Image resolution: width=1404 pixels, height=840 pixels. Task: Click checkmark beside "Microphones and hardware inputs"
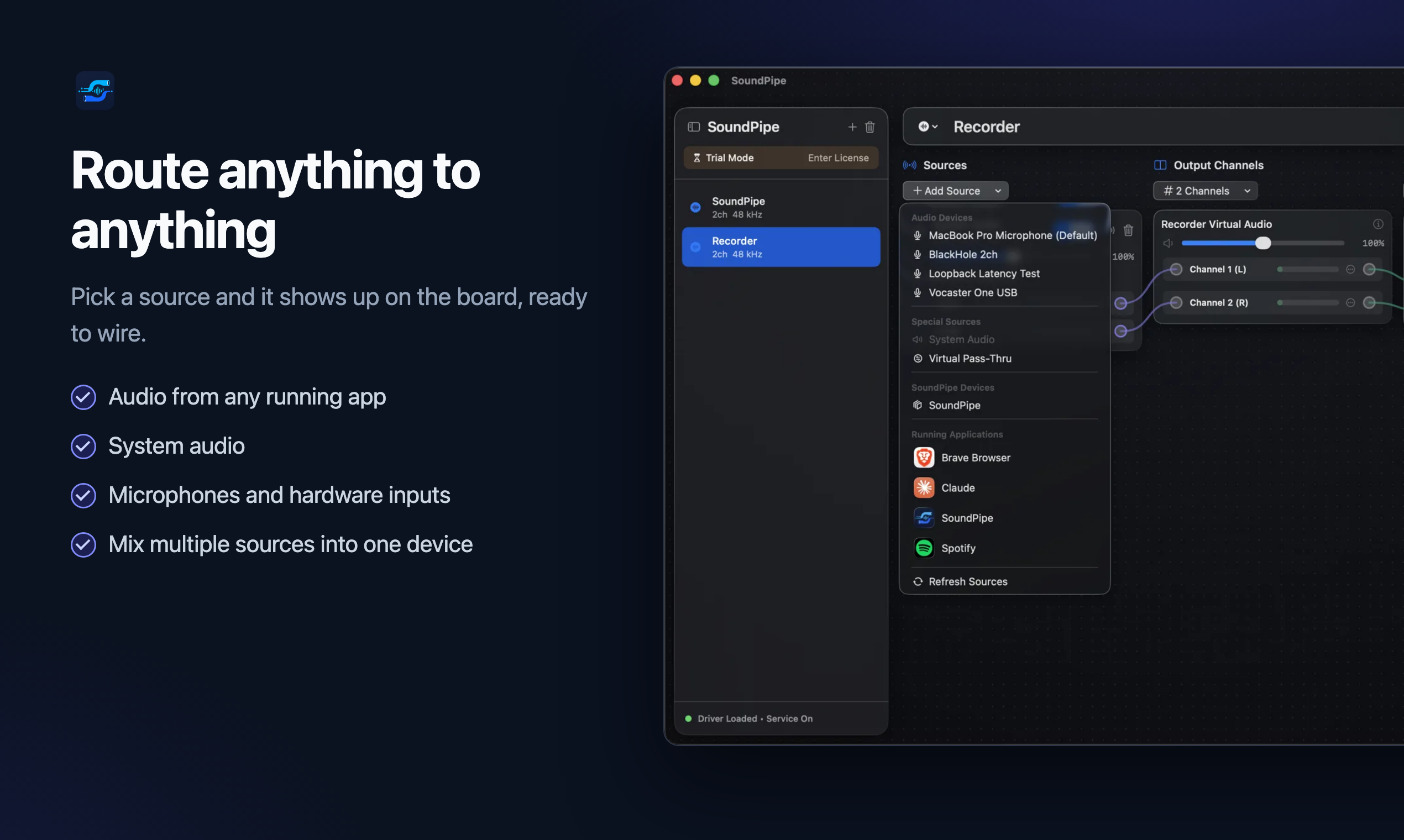tap(83, 495)
